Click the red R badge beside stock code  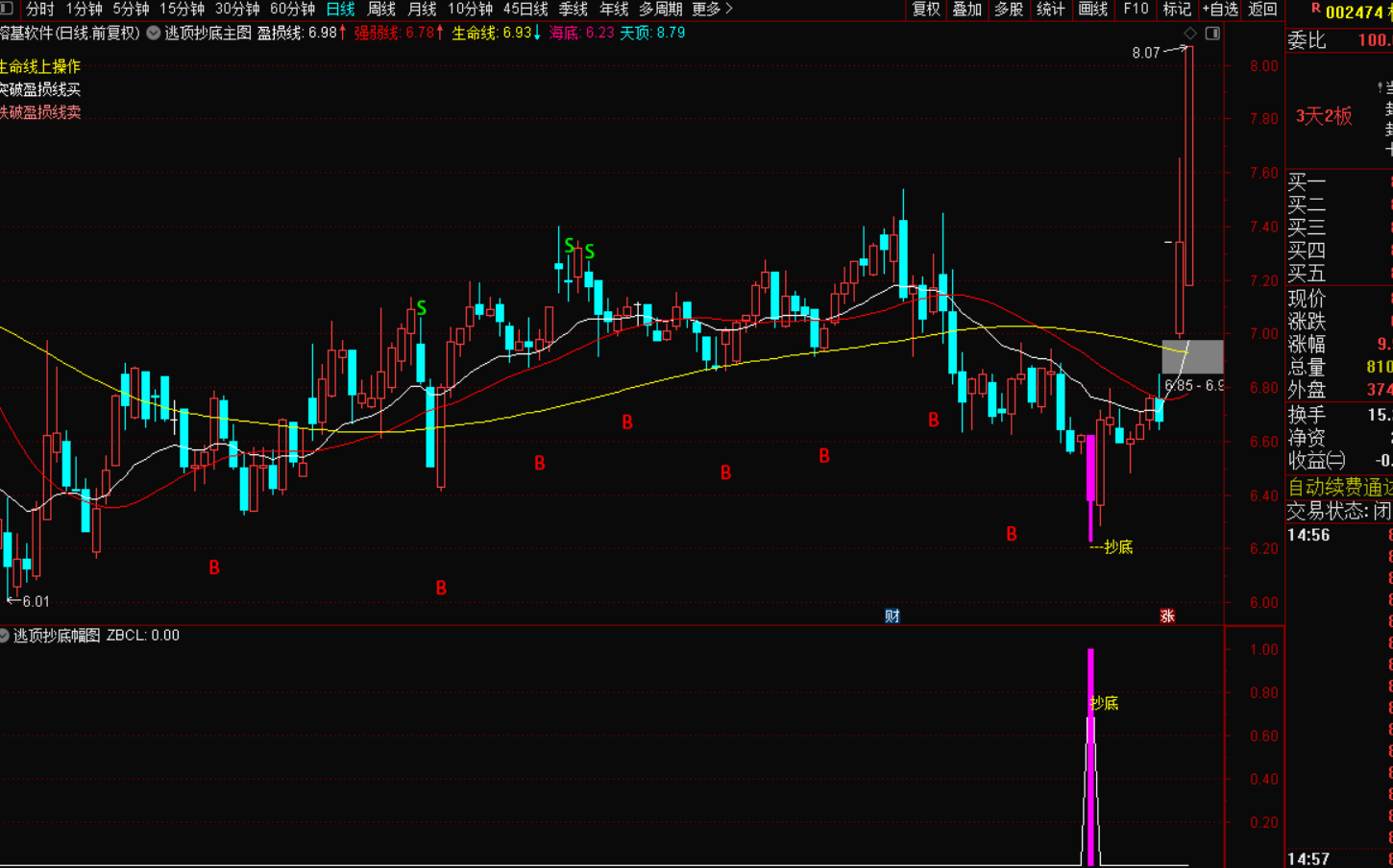click(1315, 11)
